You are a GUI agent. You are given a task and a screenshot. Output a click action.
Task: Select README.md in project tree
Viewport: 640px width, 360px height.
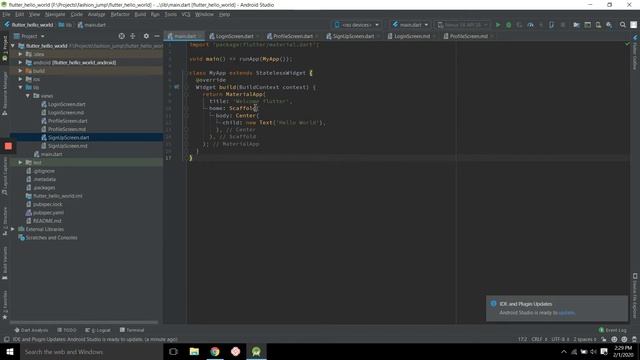pyautogui.click(x=47, y=221)
